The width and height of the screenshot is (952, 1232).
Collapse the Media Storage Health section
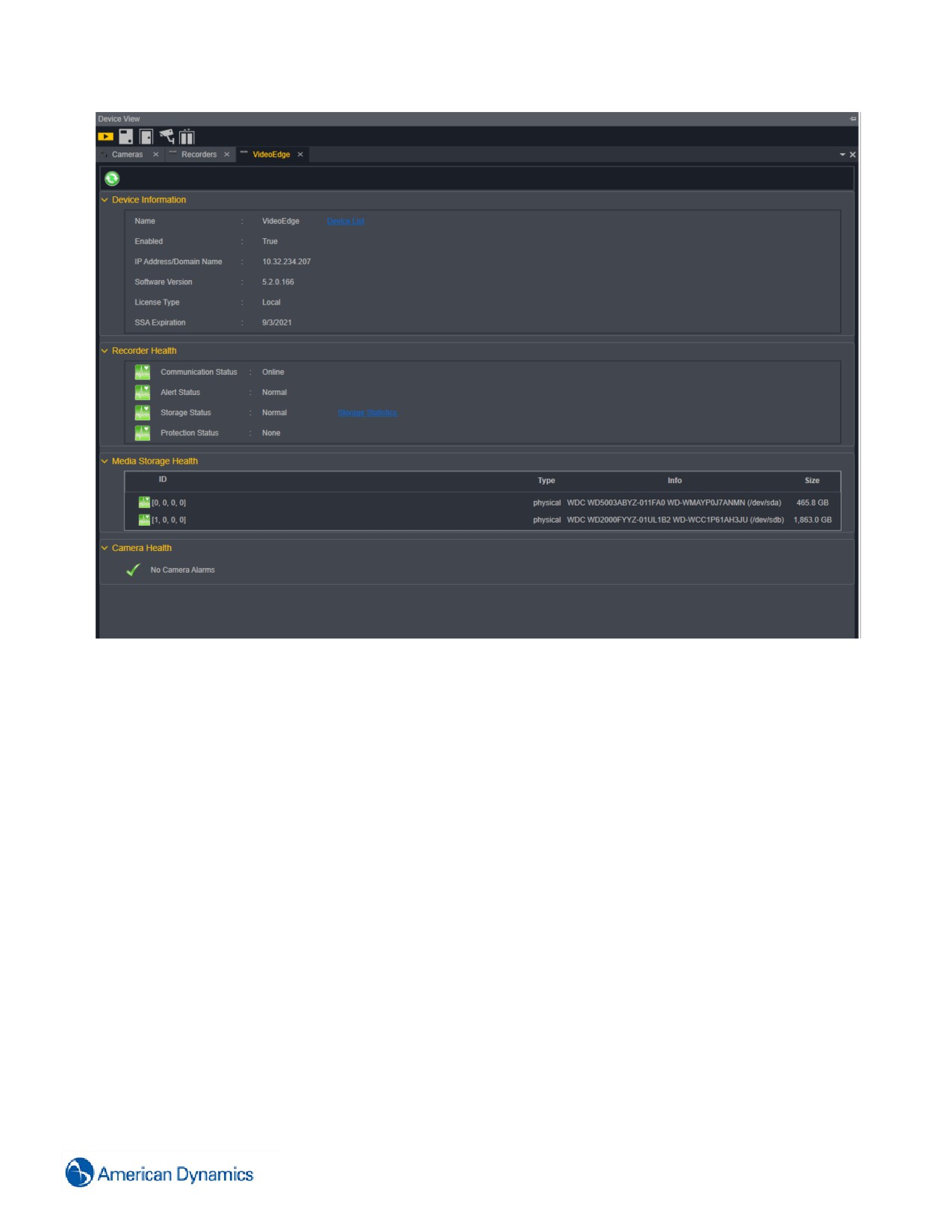(105, 461)
